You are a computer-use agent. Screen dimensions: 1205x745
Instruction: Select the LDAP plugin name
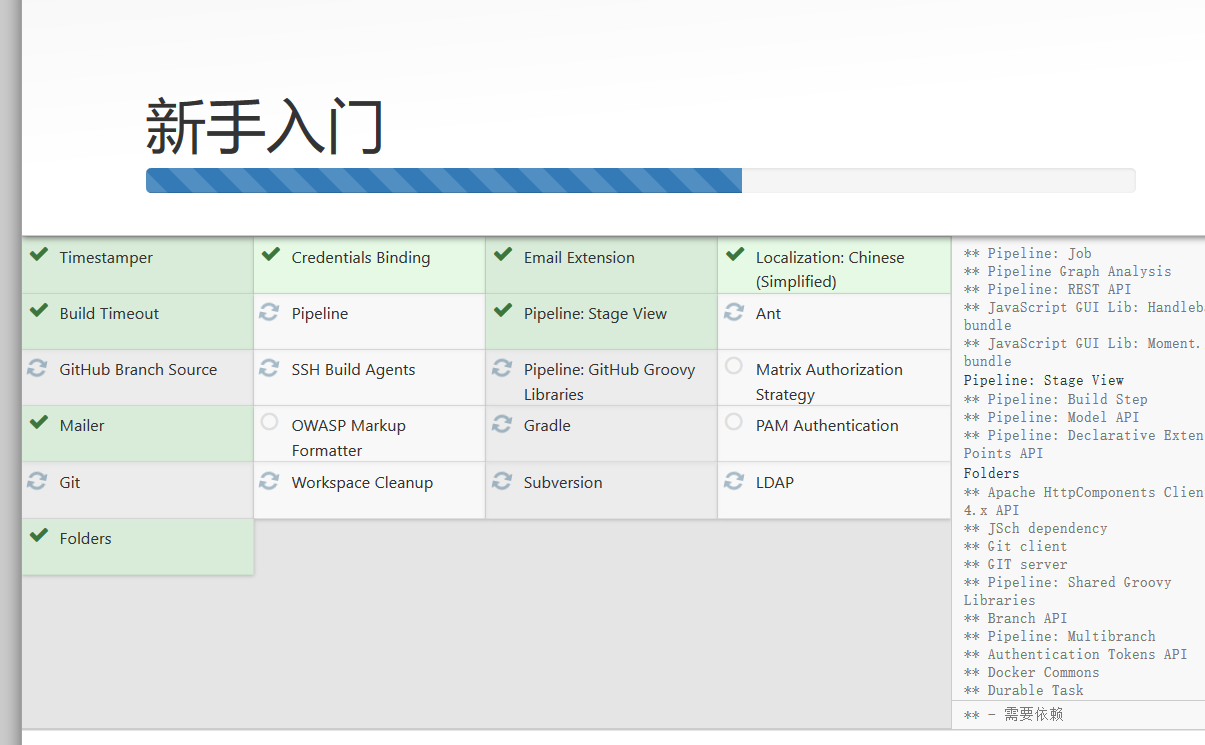775,483
